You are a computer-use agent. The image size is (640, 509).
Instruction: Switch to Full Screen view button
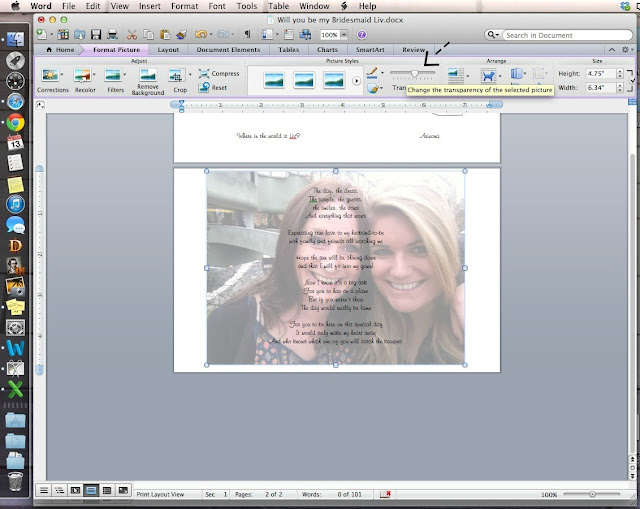click(x=123, y=490)
